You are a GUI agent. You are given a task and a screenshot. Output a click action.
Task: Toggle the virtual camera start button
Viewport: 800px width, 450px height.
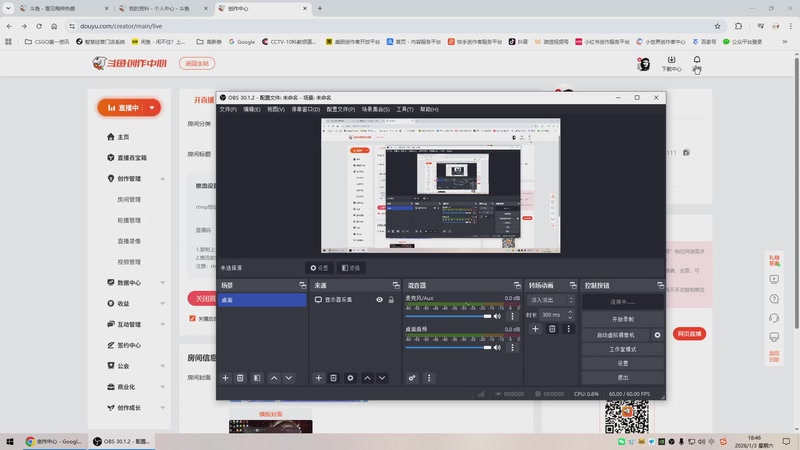(615, 335)
